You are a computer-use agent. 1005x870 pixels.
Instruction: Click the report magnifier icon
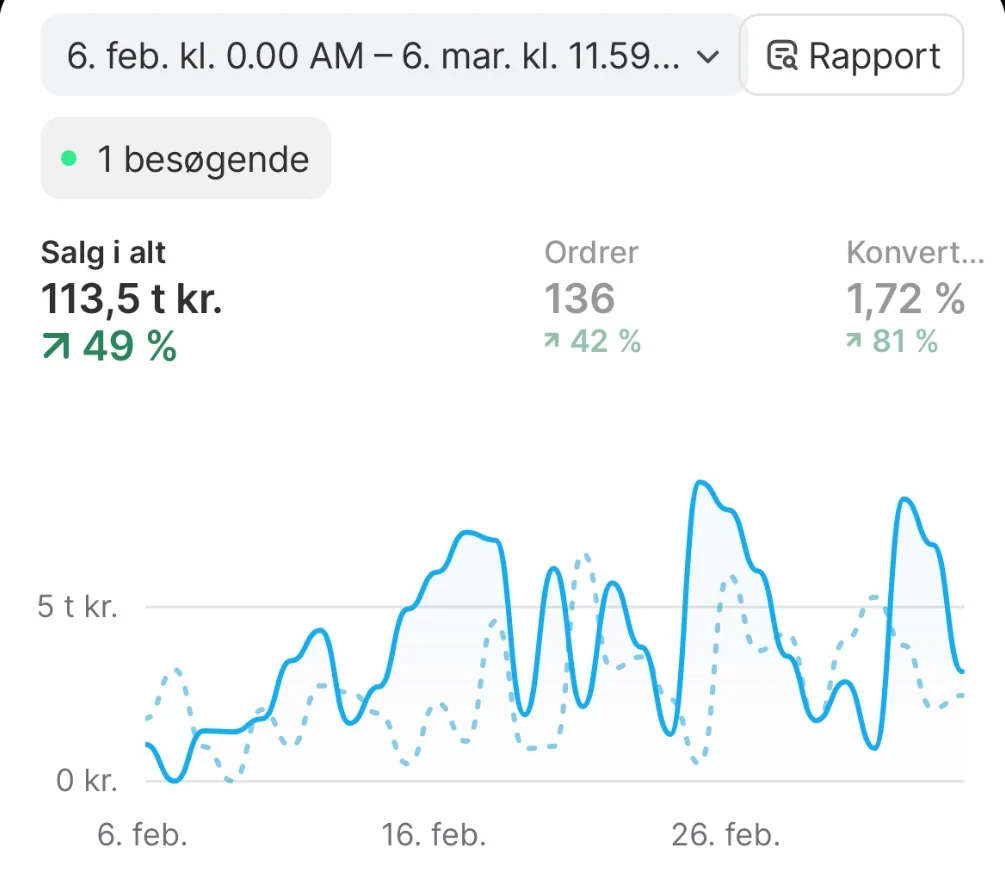[782, 56]
